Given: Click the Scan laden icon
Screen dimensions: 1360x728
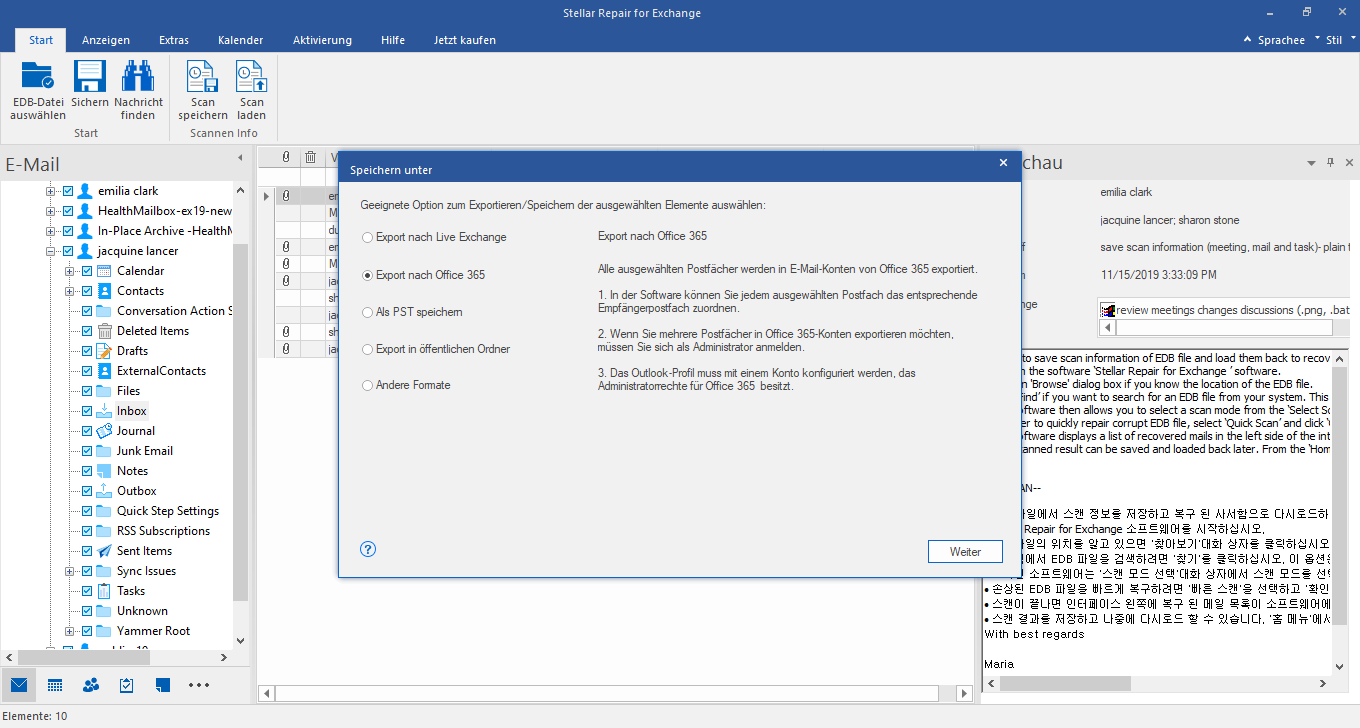Looking at the screenshot, I should [251, 78].
